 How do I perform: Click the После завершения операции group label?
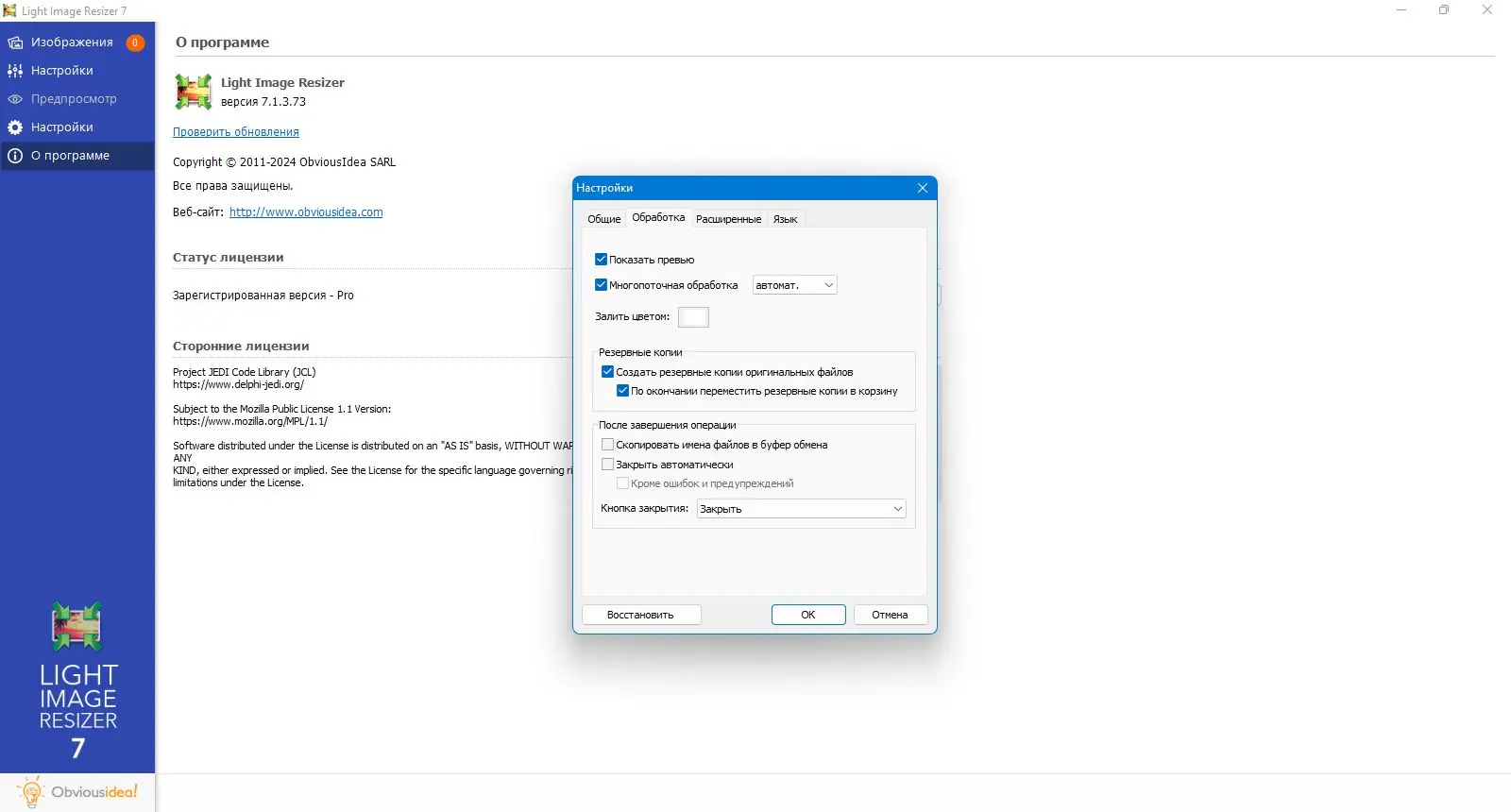(668, 425)
